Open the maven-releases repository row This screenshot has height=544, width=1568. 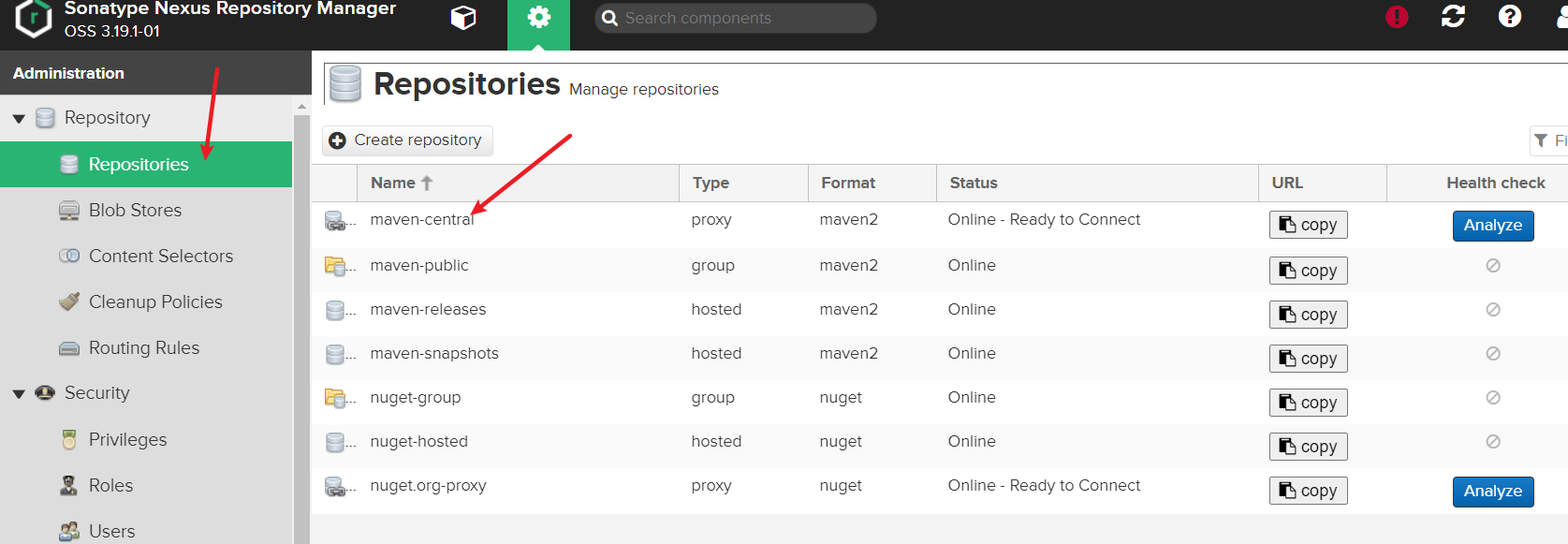point(940,314)
